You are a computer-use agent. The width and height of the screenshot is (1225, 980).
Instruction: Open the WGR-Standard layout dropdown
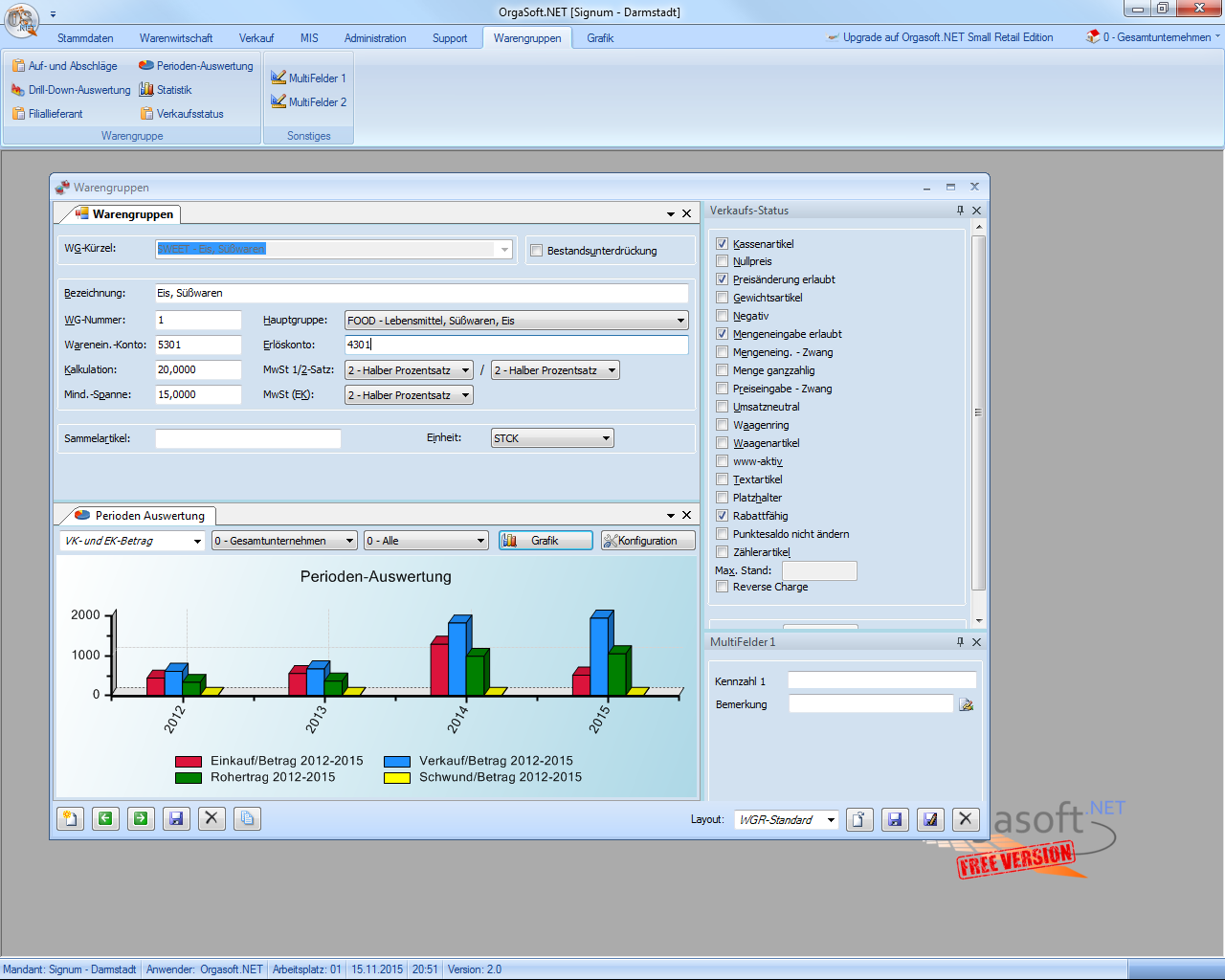(831, 820)
